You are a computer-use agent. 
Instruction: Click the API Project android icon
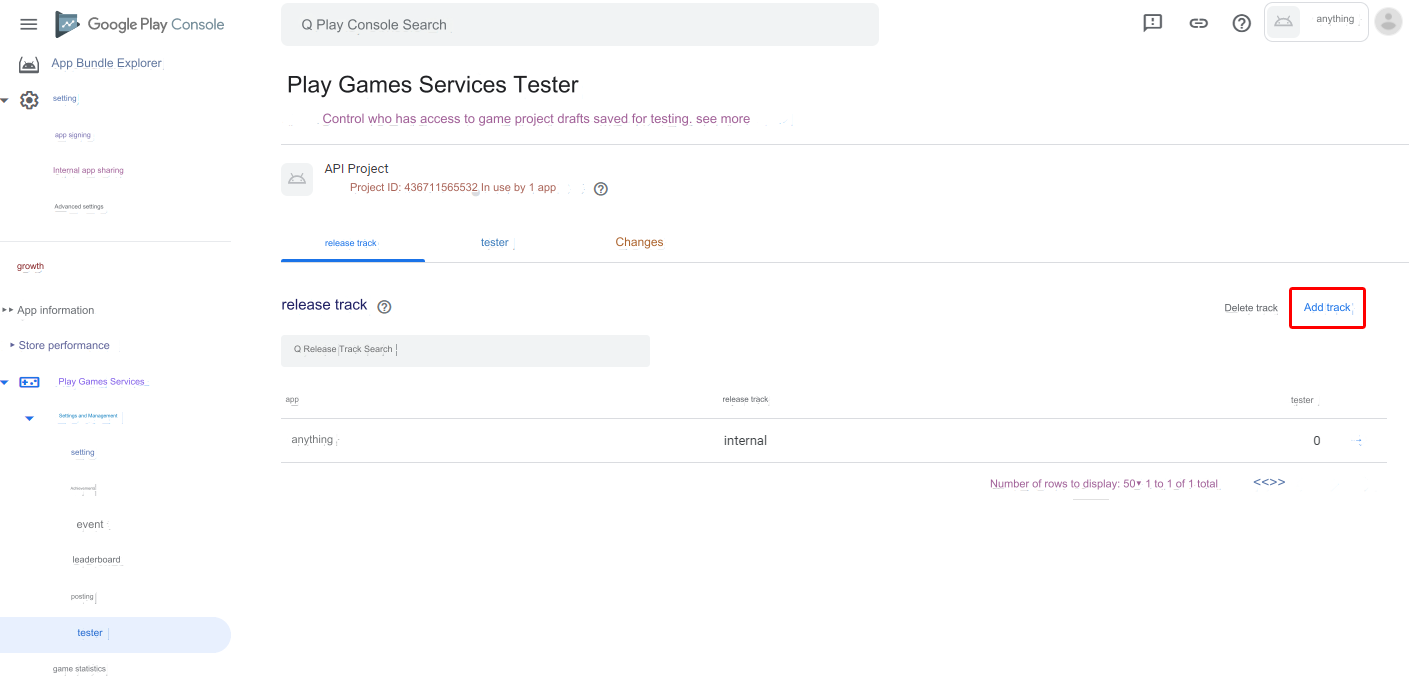297,179
